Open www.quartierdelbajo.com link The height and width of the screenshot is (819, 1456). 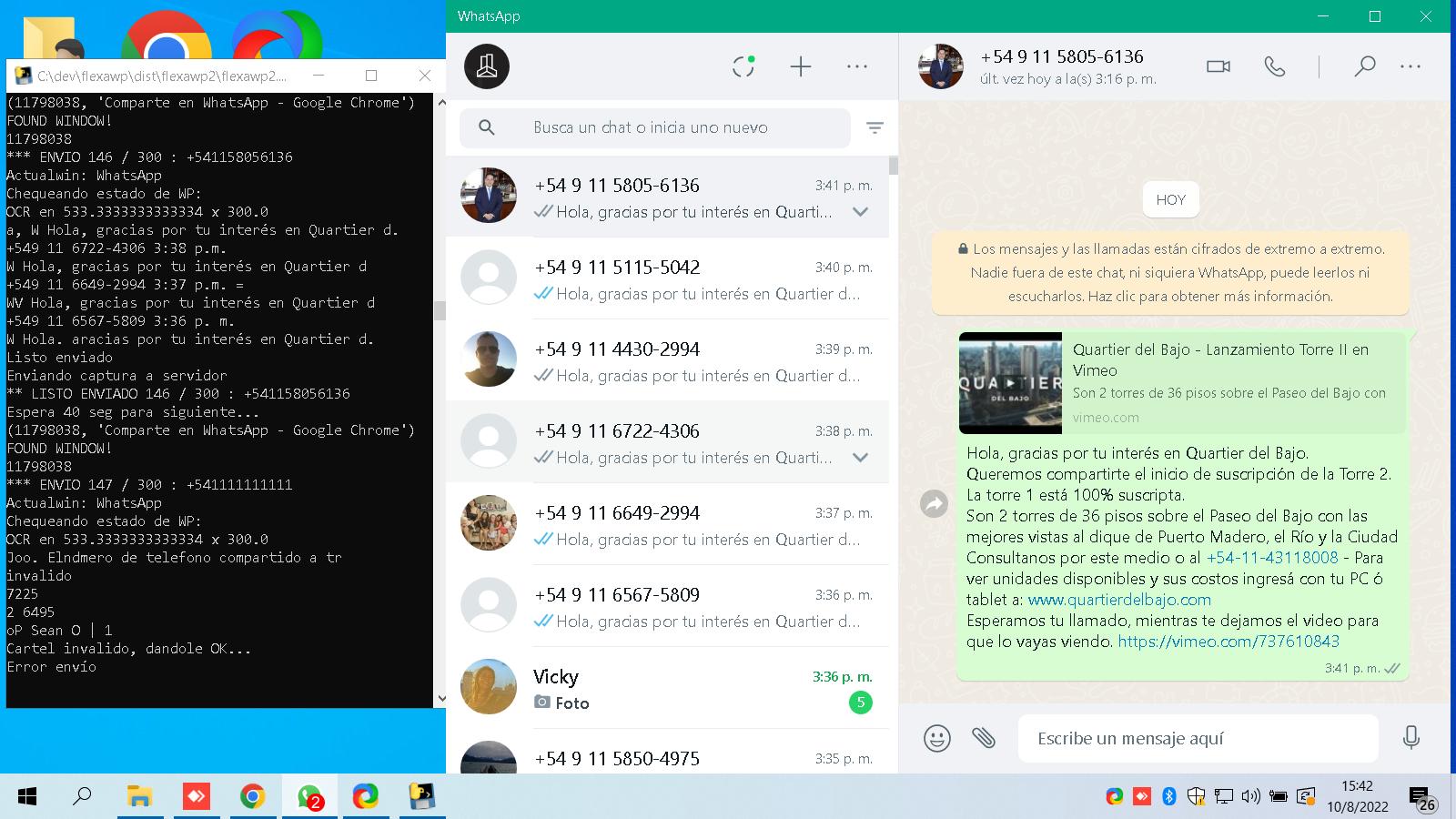(x=1119, y=600)
